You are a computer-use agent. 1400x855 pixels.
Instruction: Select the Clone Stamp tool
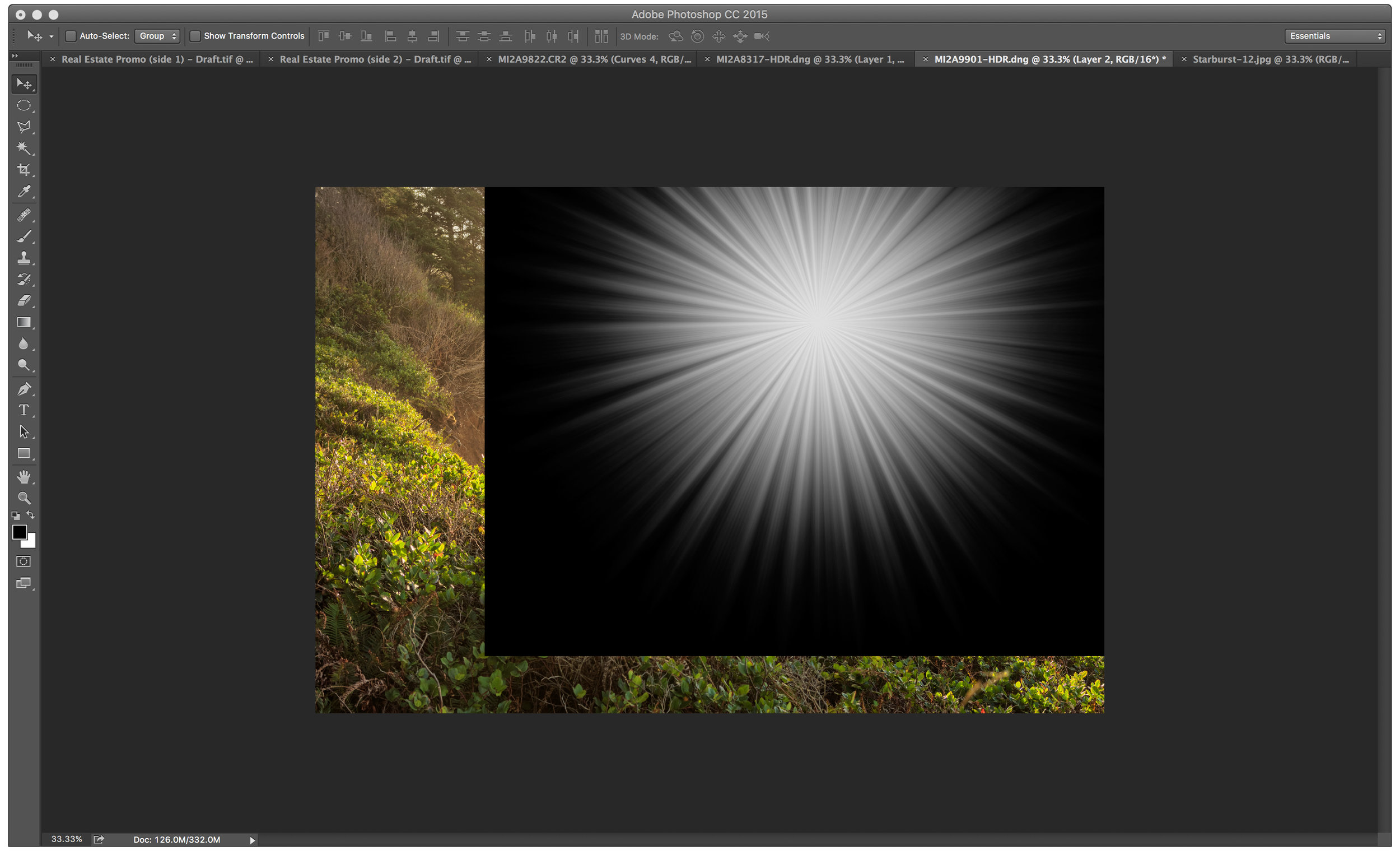24,258
